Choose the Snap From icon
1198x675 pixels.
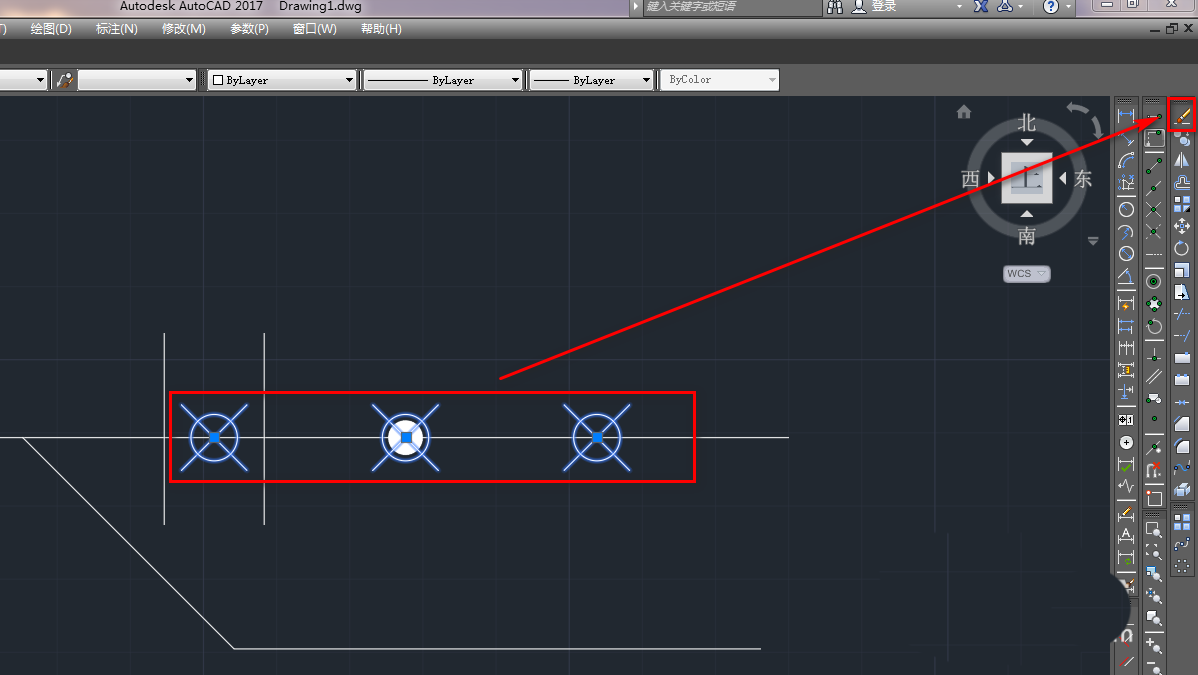(x=1154, y=138)
